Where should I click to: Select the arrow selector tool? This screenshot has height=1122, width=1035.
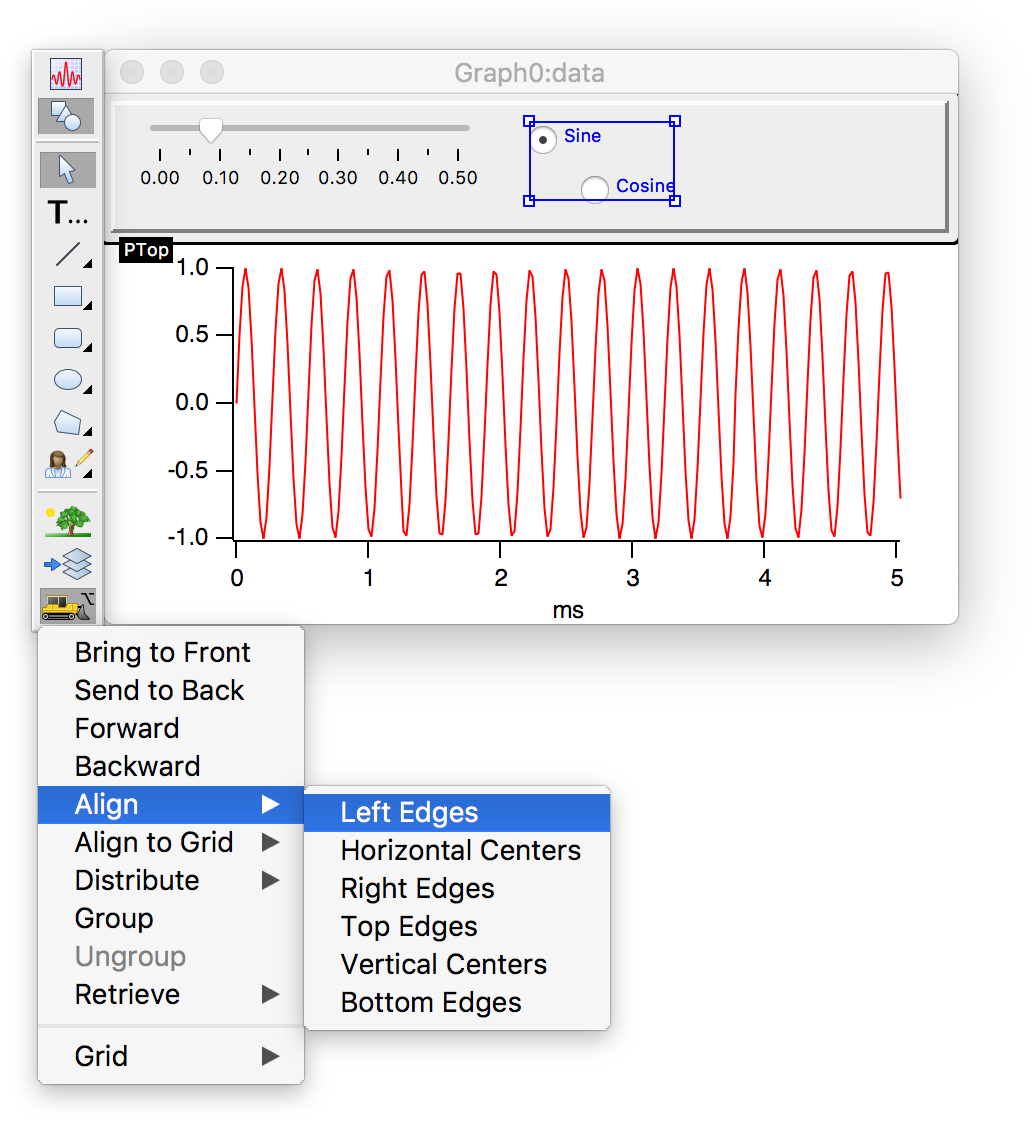tap(67, 169)
